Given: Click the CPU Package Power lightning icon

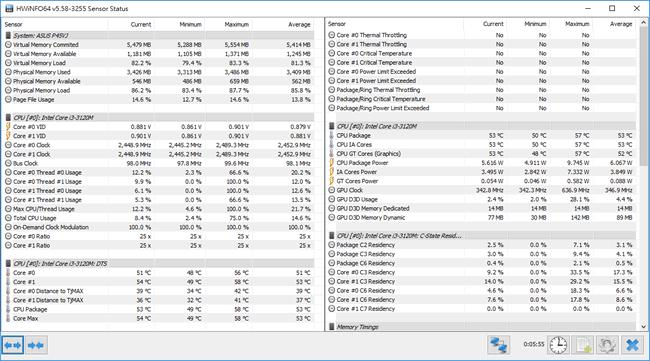Looking at the screenshot, I should (x=331, y=162).
